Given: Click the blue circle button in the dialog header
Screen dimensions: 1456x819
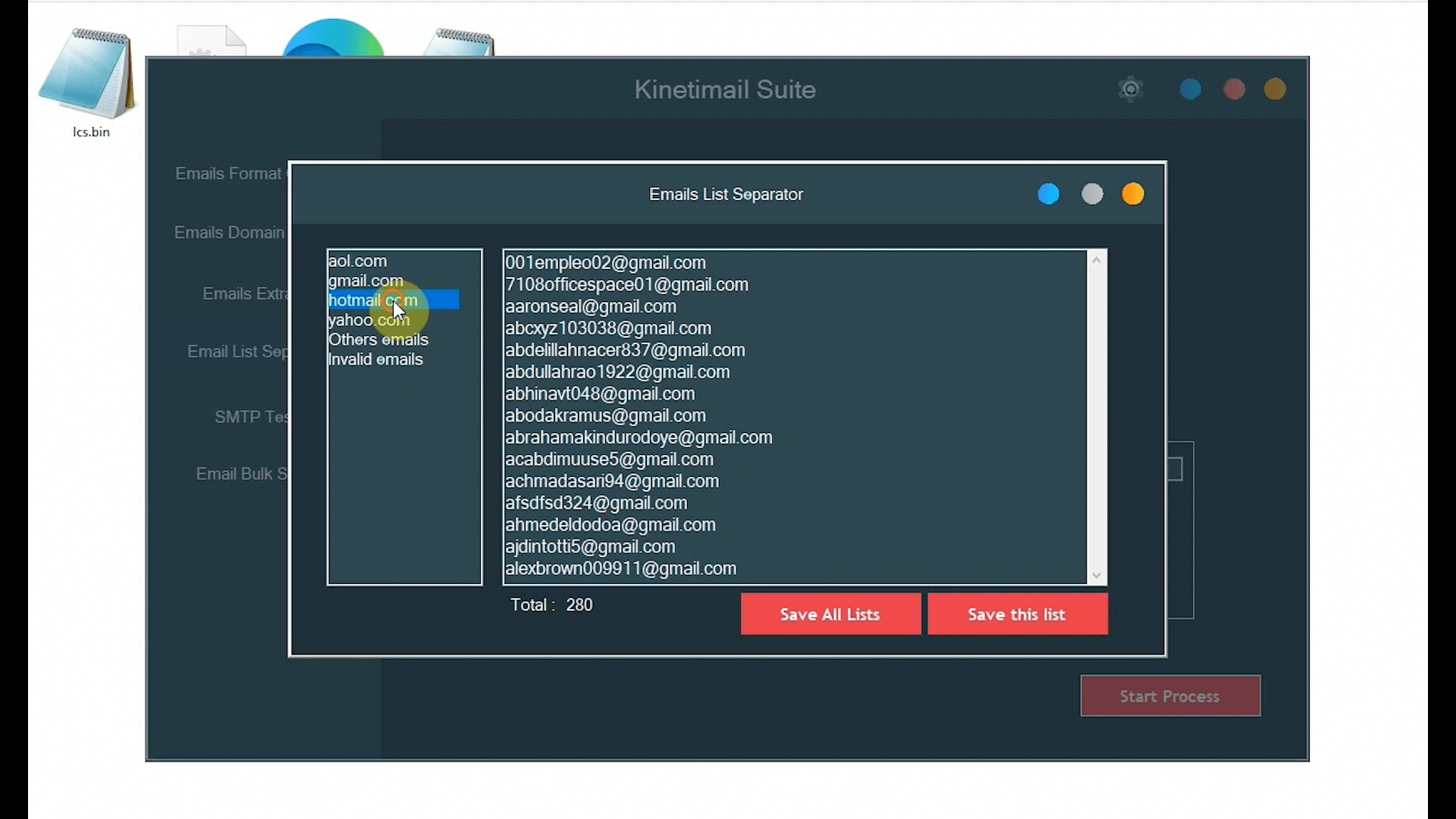Looking at the screenshot, I should [1048, 194].
